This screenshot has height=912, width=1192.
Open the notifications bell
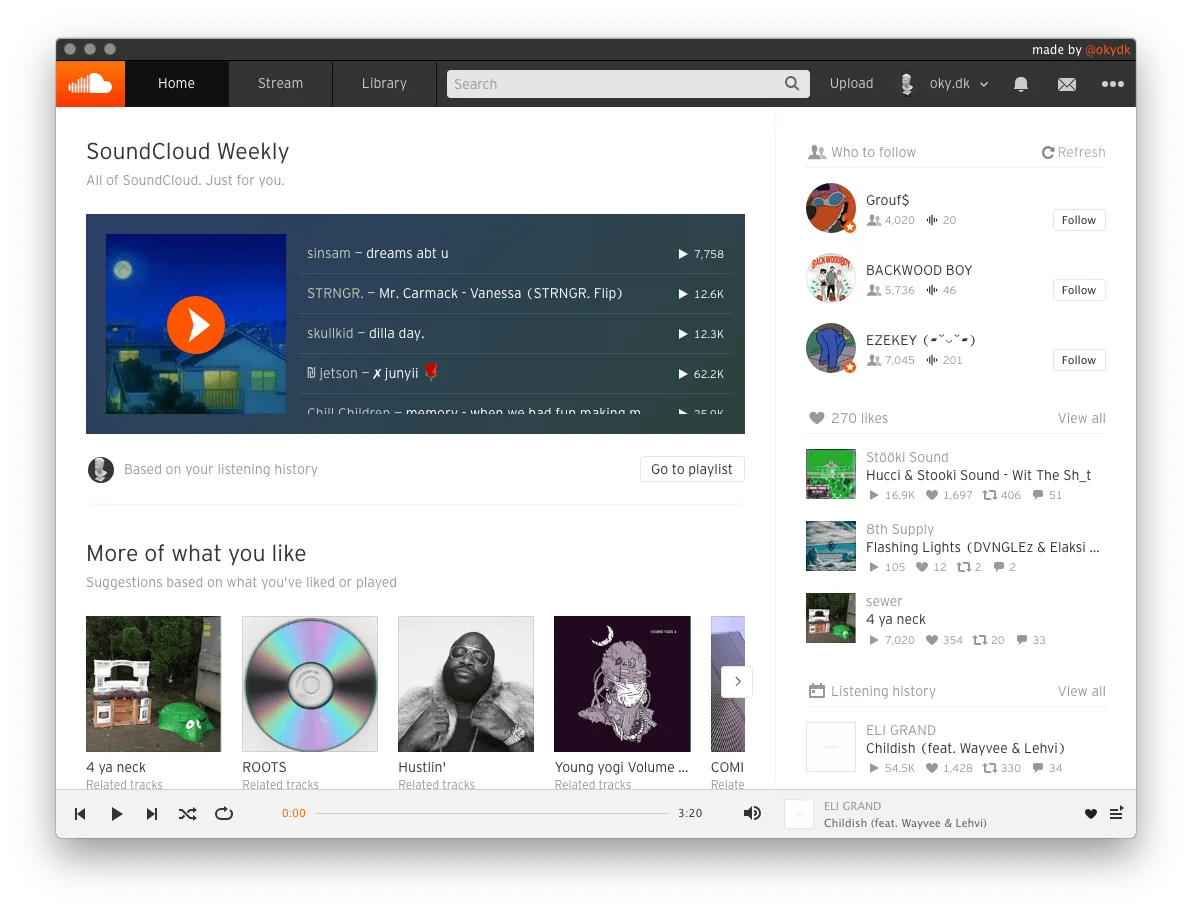1021,84
